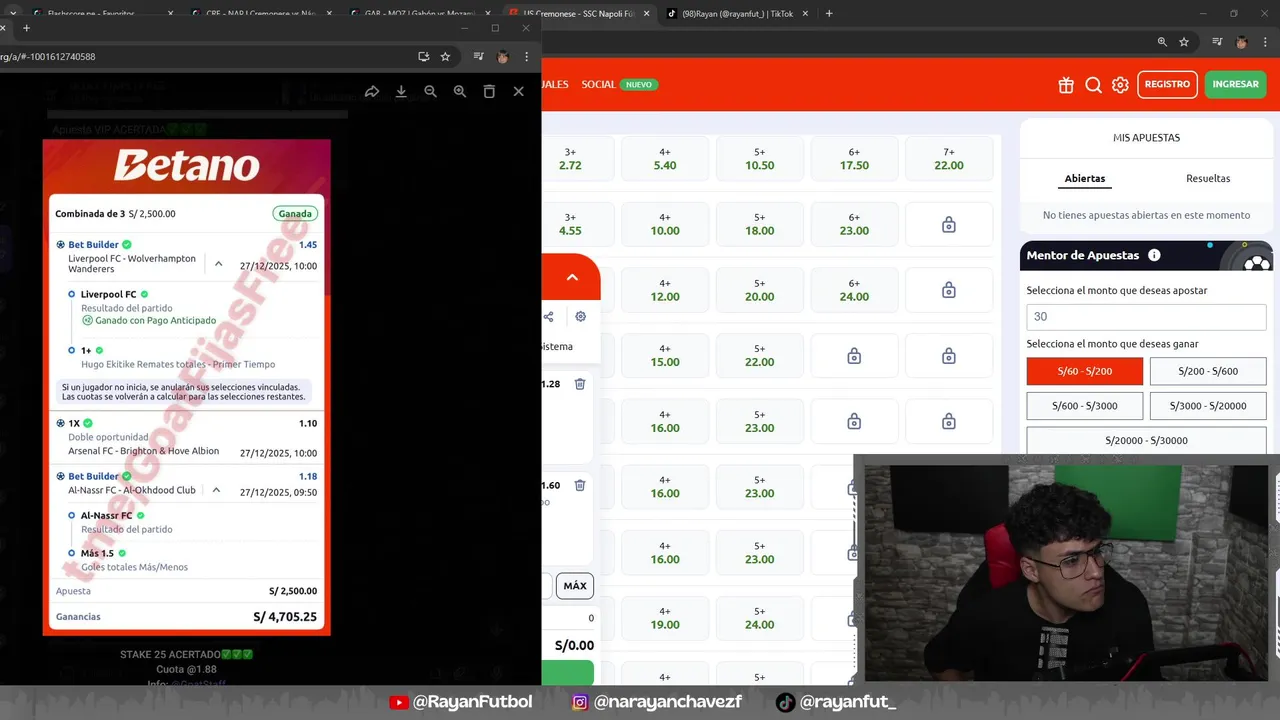Open a new tab in the front browser window
The height and width of the screenshot is (720, 1280).
[x=26, y=28]
